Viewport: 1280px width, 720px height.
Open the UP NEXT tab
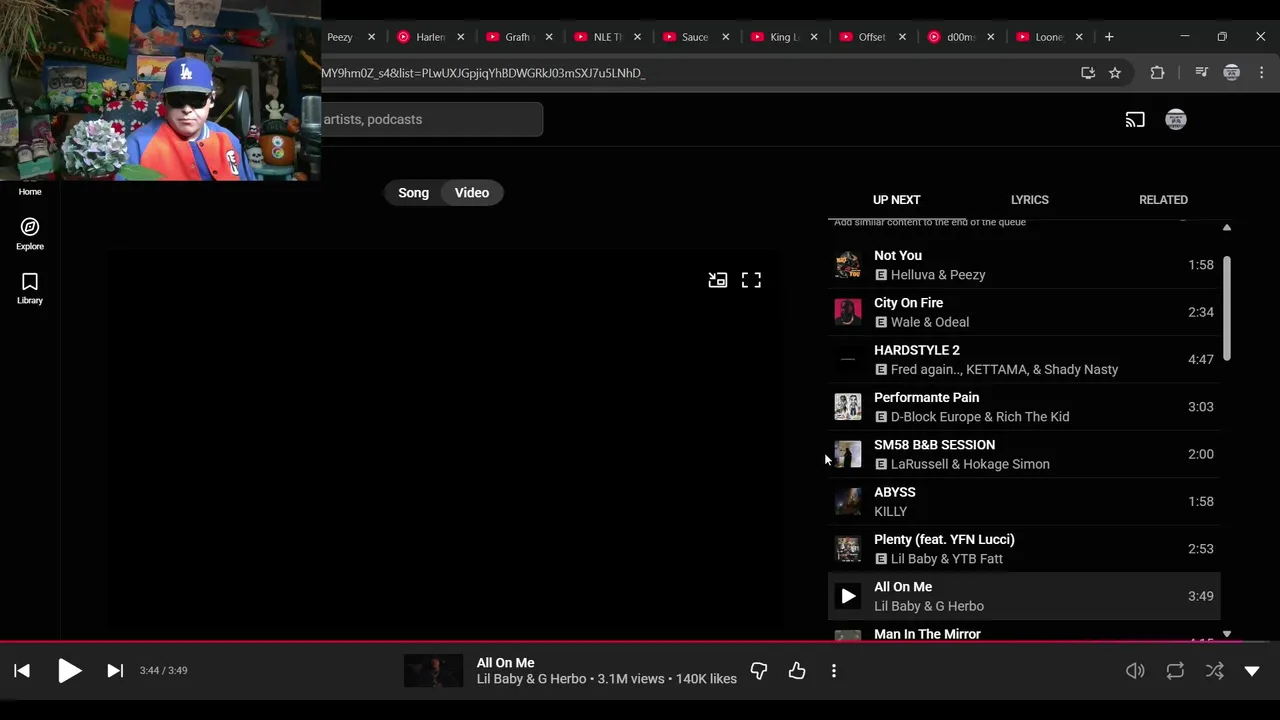point(896,200)
